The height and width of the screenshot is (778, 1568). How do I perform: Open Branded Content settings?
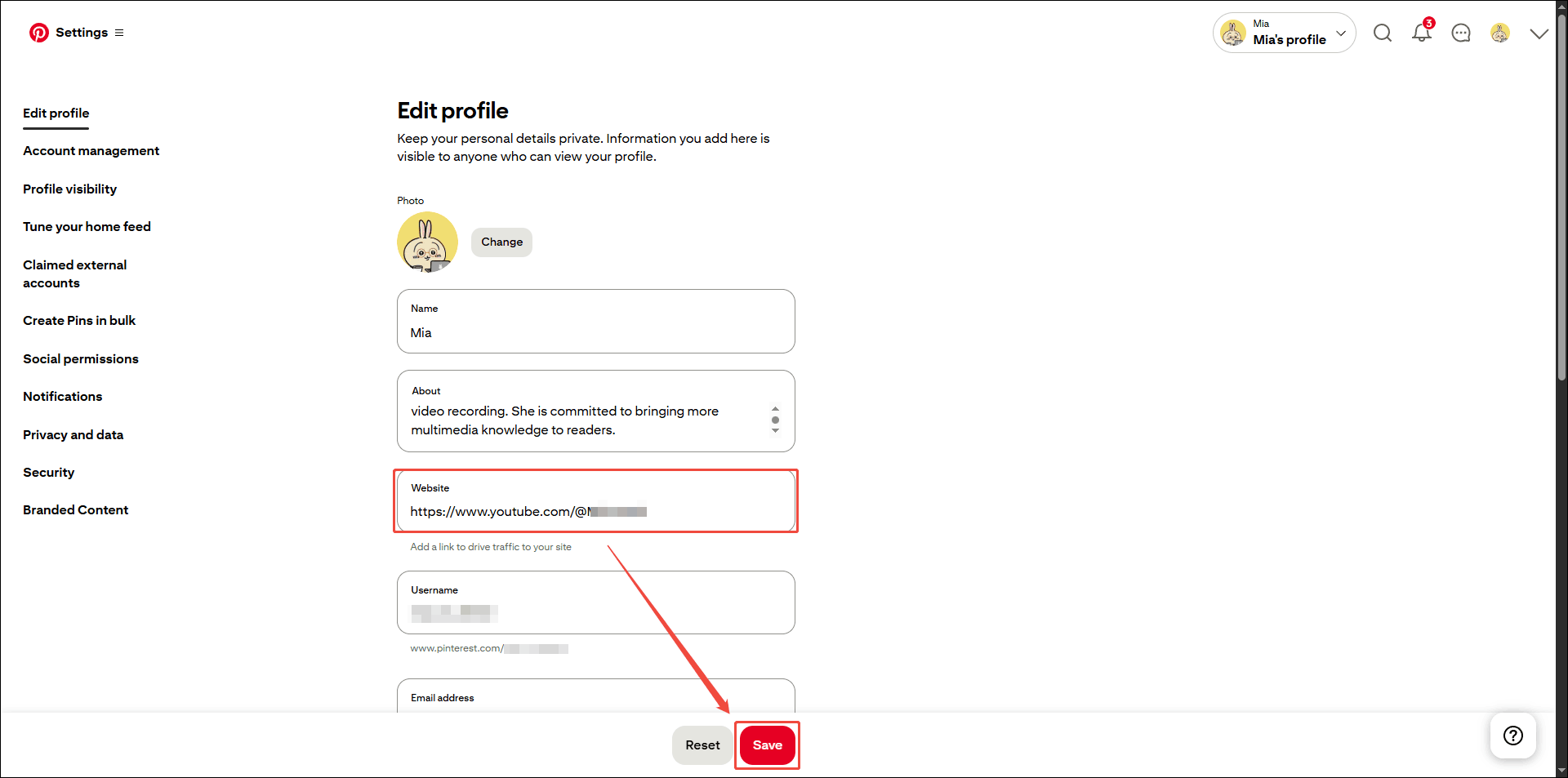point(75,510)
